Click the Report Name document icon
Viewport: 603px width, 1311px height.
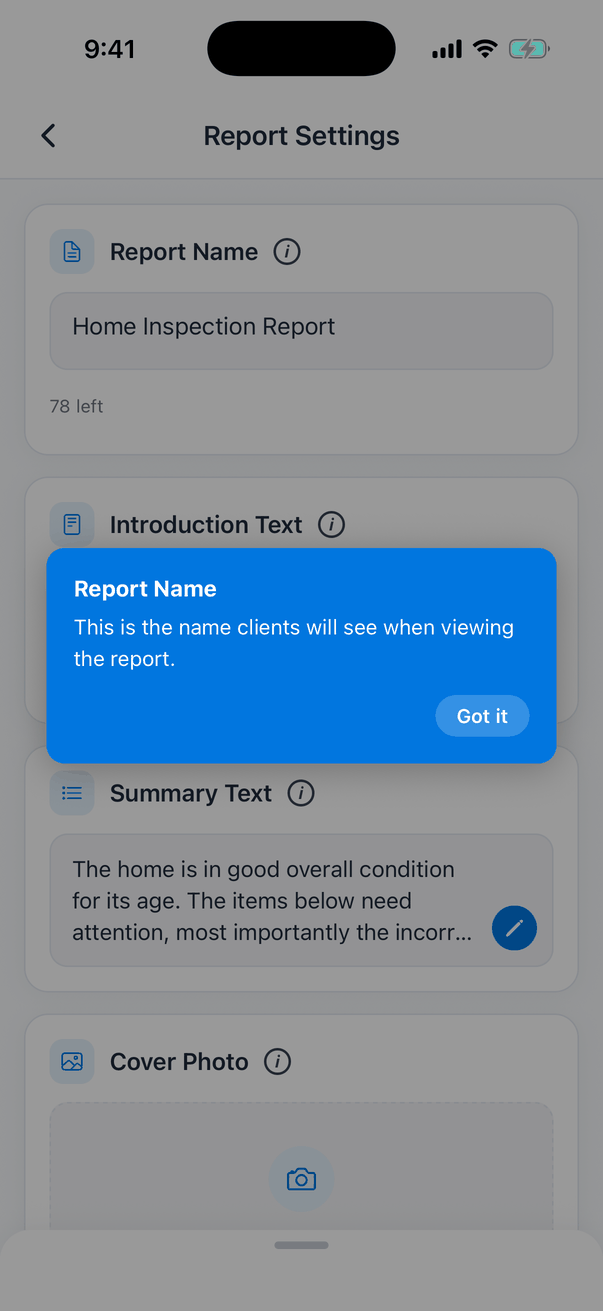tap(72, 252)
